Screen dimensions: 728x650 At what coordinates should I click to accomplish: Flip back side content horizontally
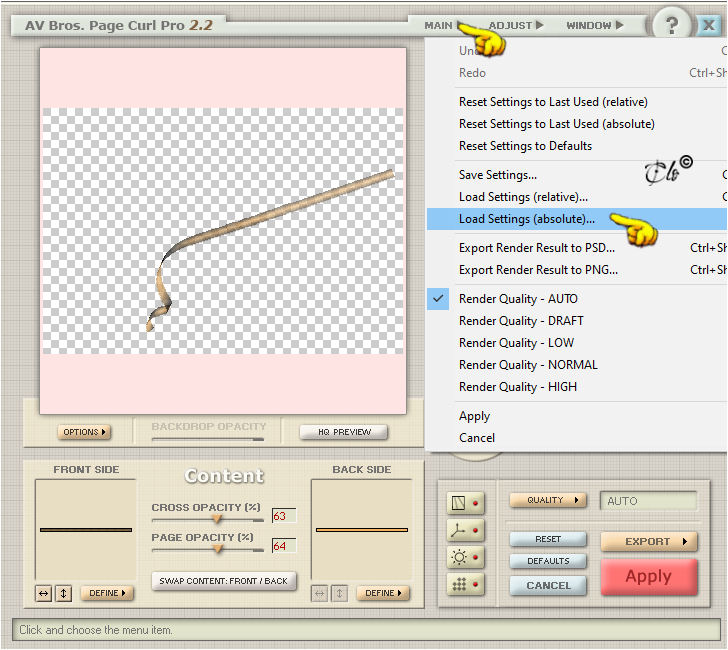point(319,593)
